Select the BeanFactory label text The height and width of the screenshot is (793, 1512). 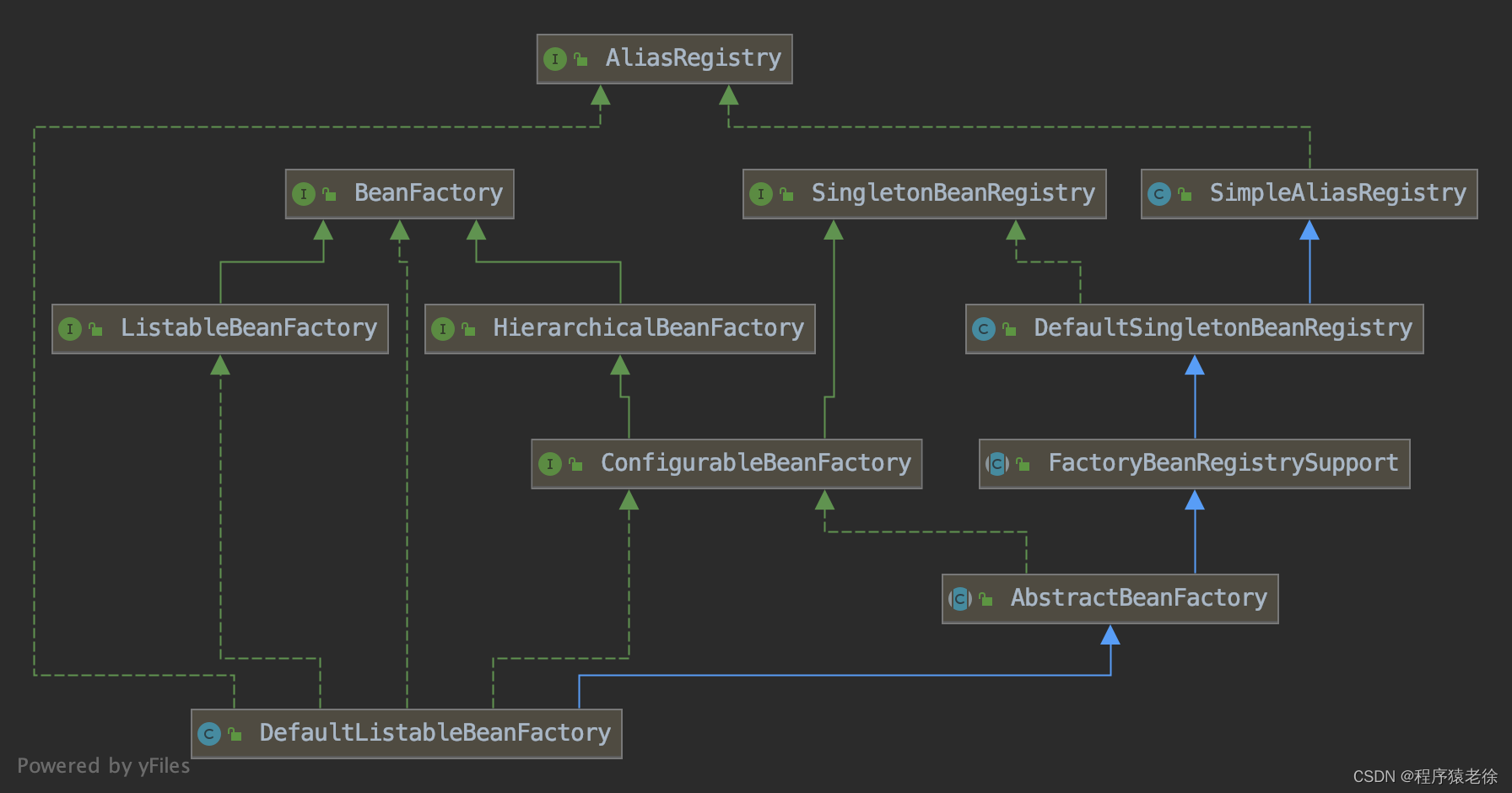(x=429, y=193)
